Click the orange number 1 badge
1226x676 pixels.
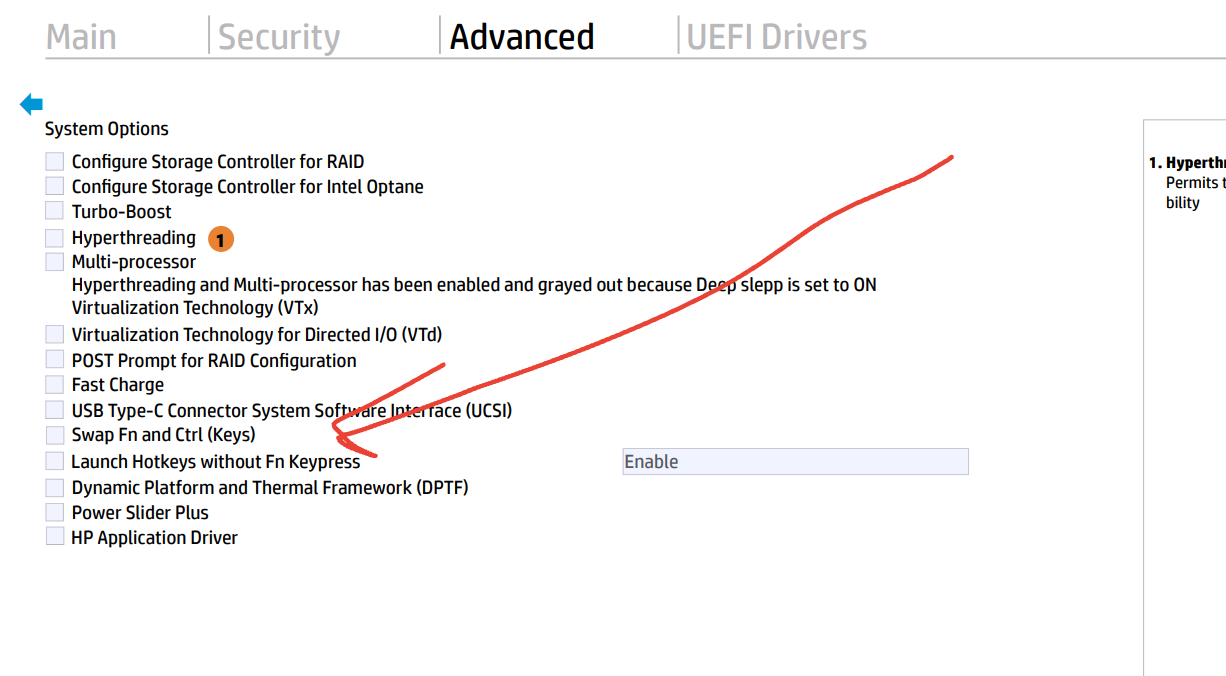click(221, 239)
